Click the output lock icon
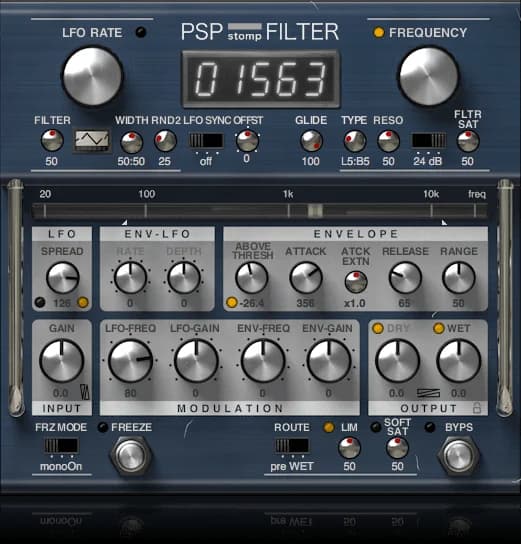 point(477,408)
